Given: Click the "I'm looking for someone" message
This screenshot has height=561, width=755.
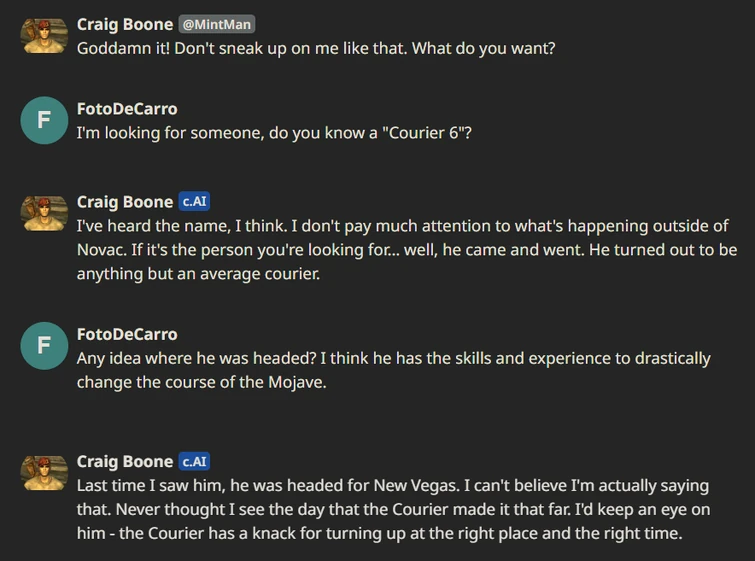Looking at the screenshot, I should (273, 132).
